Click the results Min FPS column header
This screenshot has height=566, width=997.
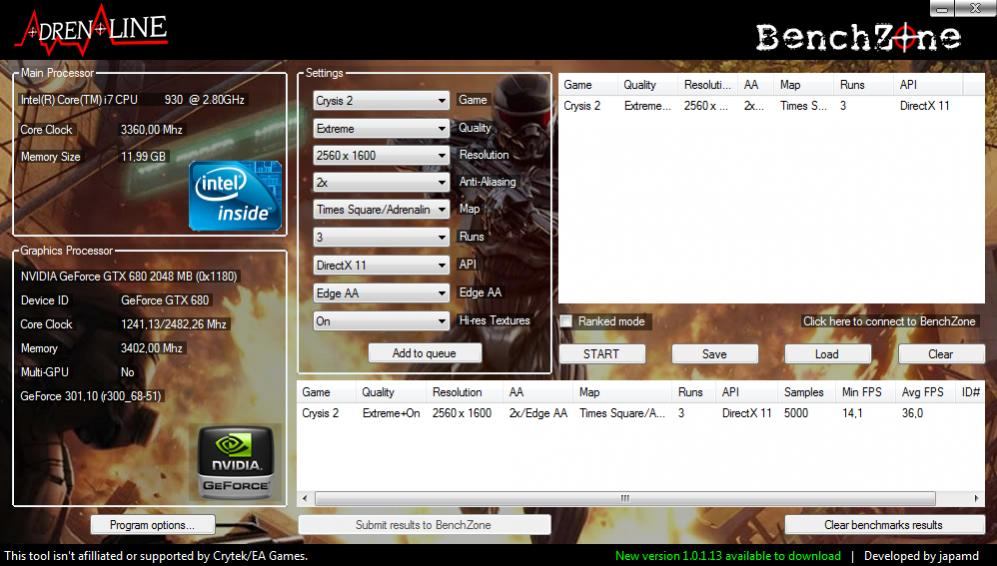tap(865, 392)
